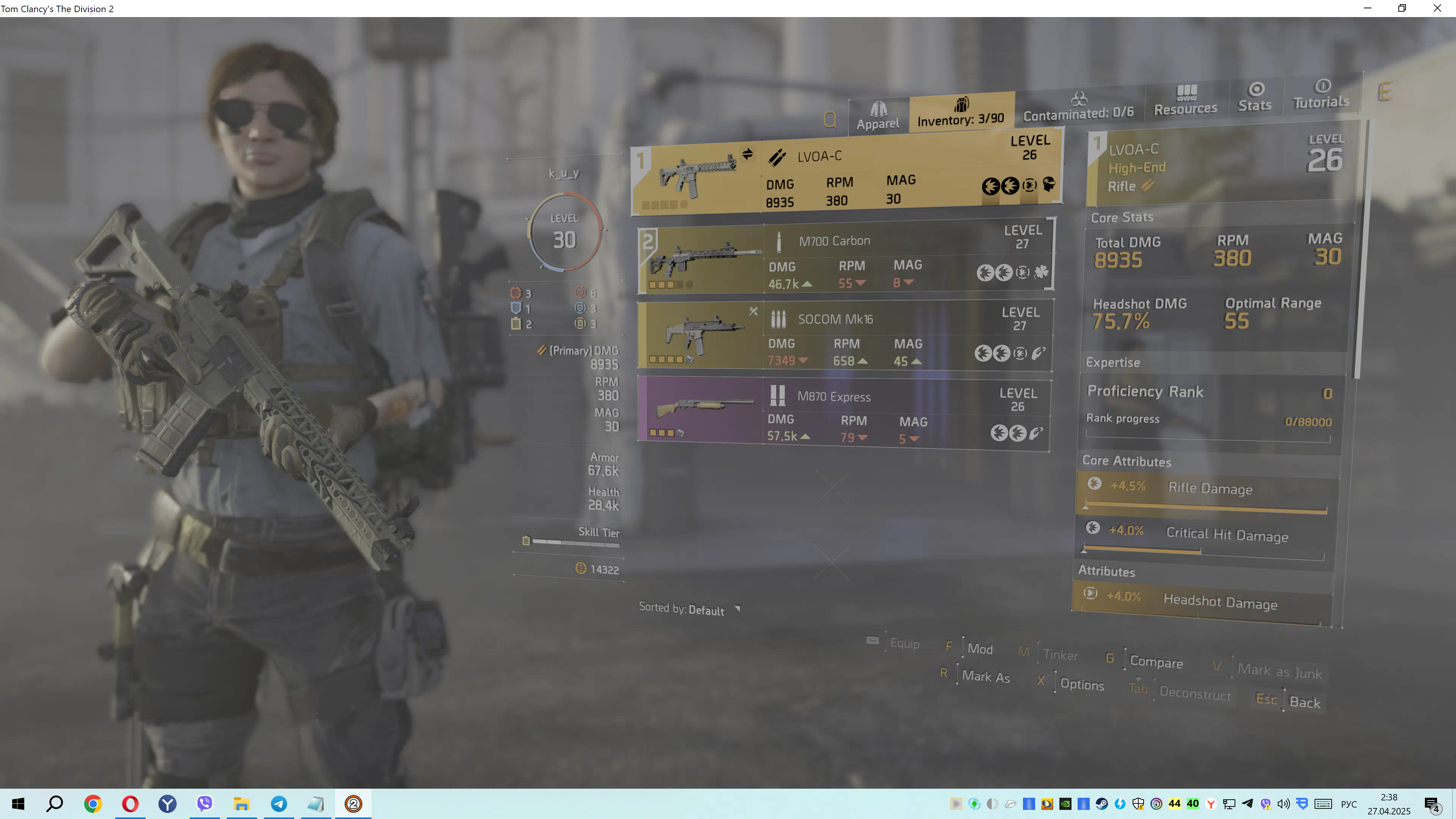Click the core attribute icon beside Critical Hit Damage
This screenshot has width=1456, height=819.
tap(1092, 528)
